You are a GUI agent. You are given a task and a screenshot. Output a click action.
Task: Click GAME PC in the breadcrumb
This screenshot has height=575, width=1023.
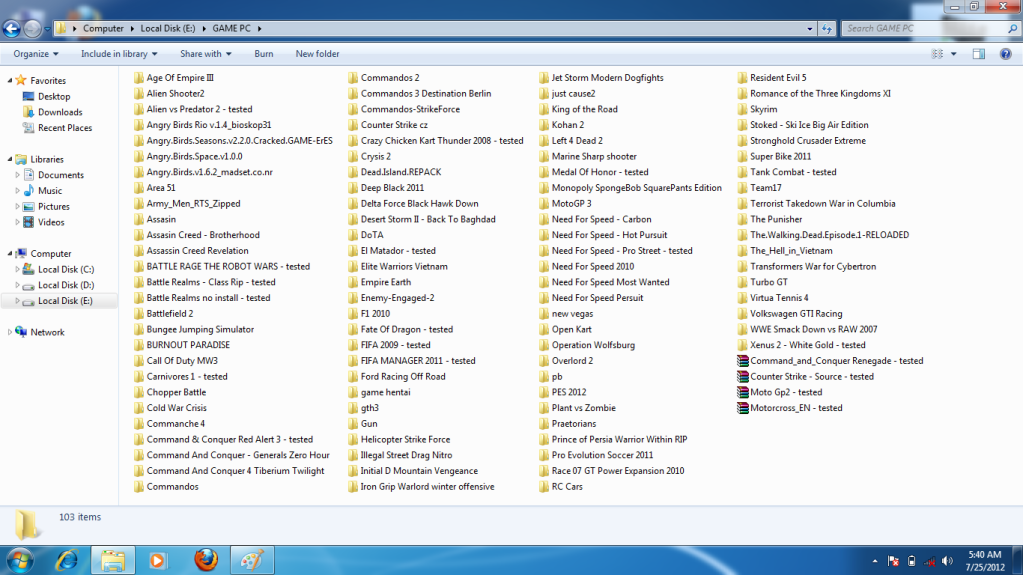tap(232, 29)
